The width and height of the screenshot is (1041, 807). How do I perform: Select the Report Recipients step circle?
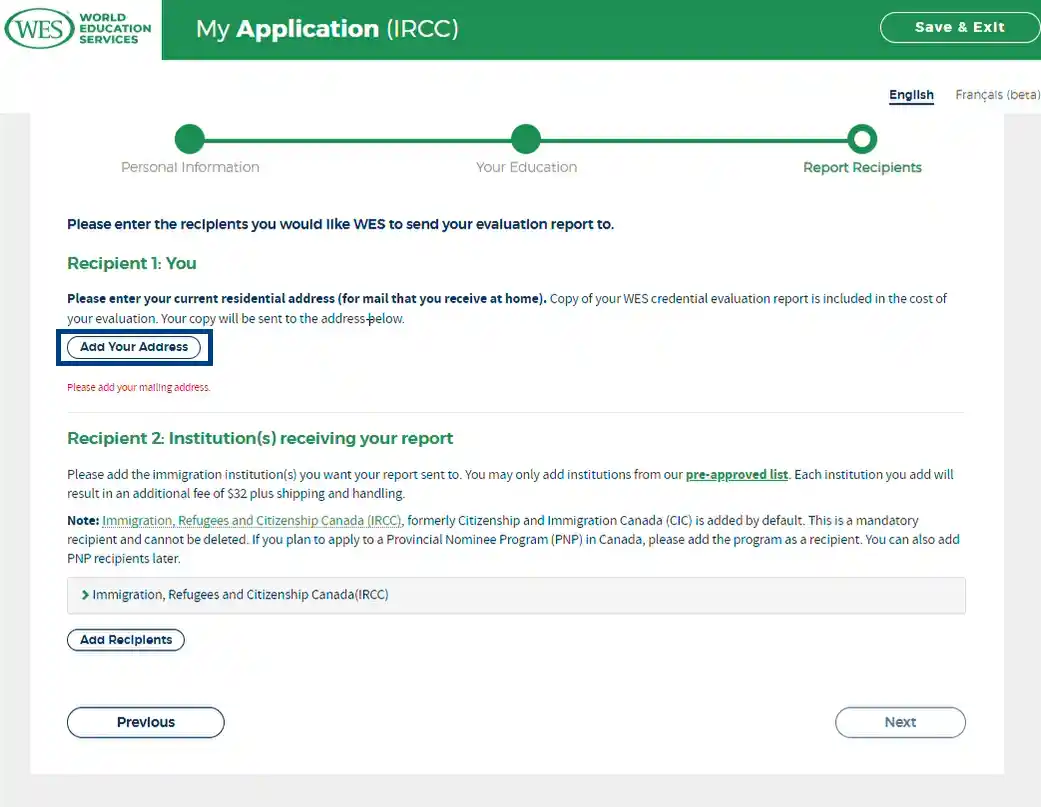click(x=862, y=139)
